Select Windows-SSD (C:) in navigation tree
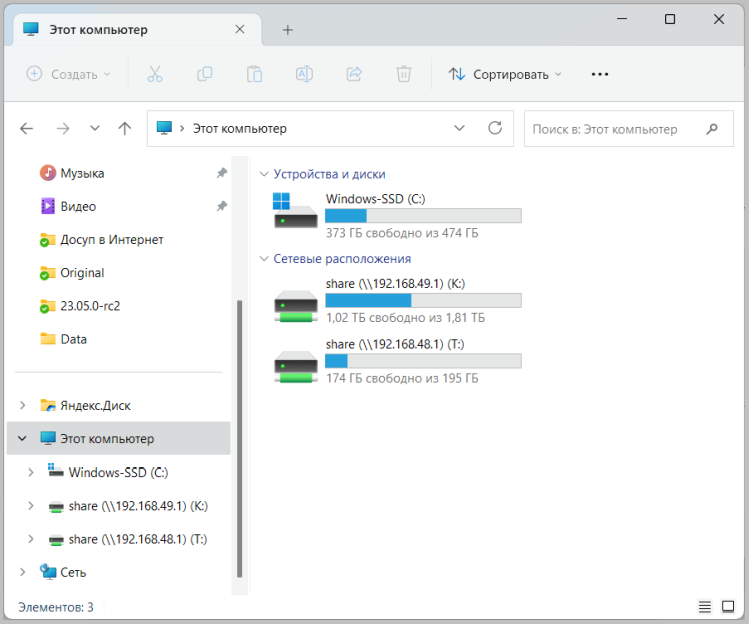Screen dimensions: 749x624 118,472
